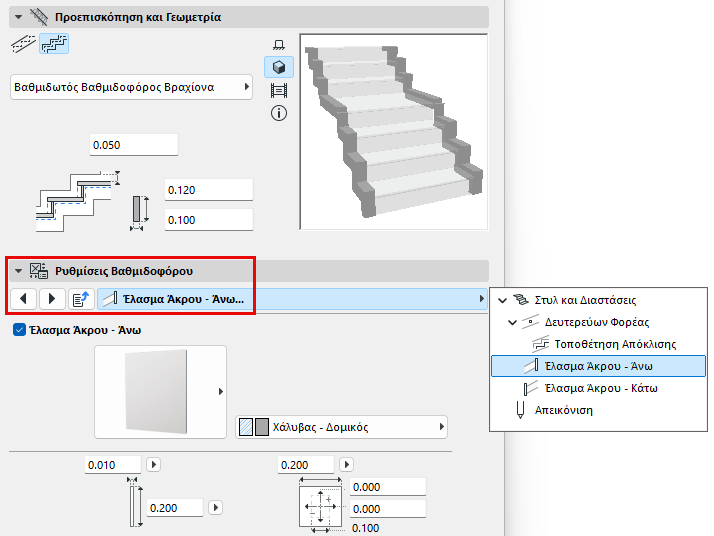Open the Έλασμα Άκρου - Άνω page selector

(292, 299)
